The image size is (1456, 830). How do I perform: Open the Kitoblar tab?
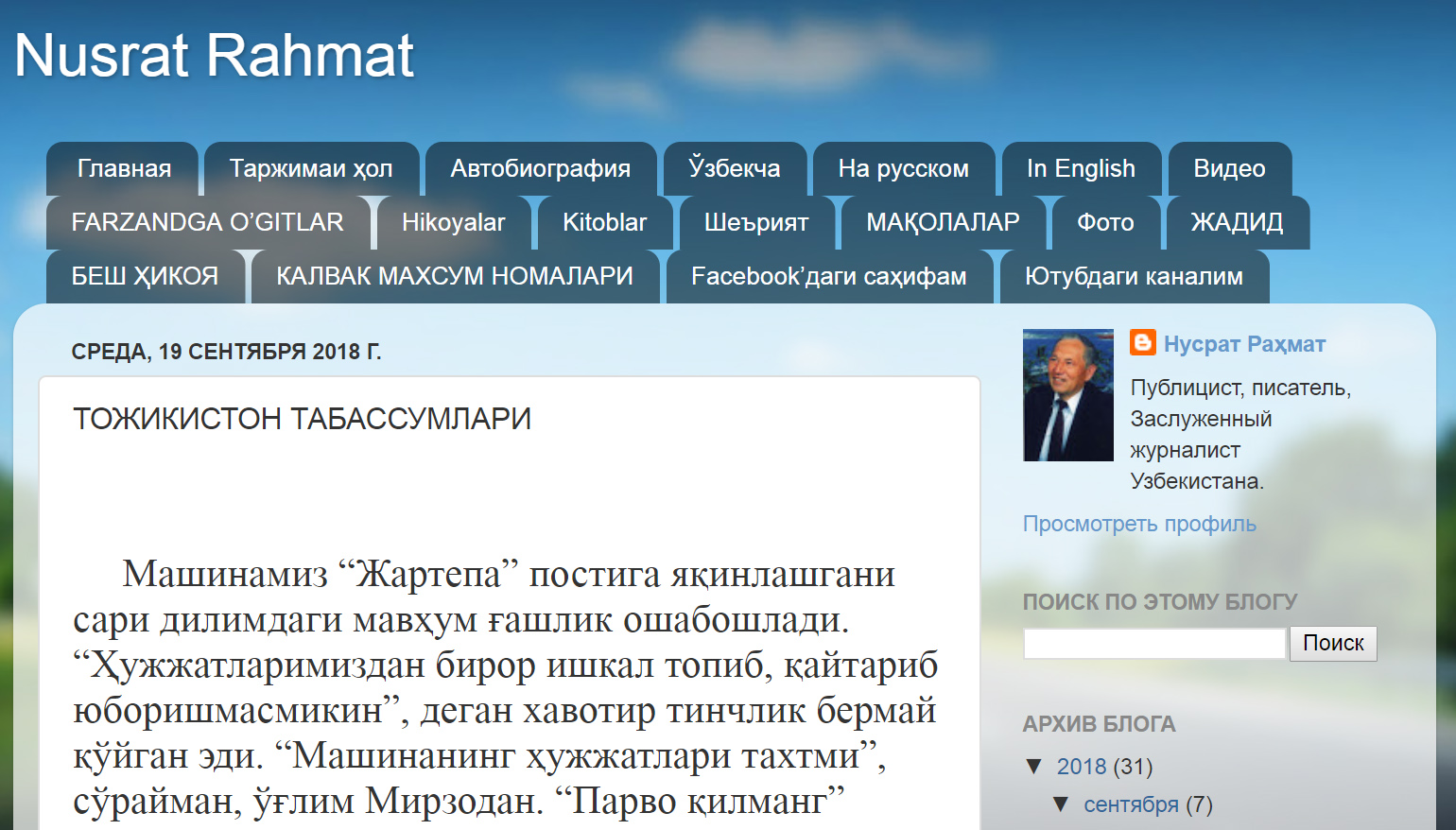pyautogui.click(x=604, y=222)
